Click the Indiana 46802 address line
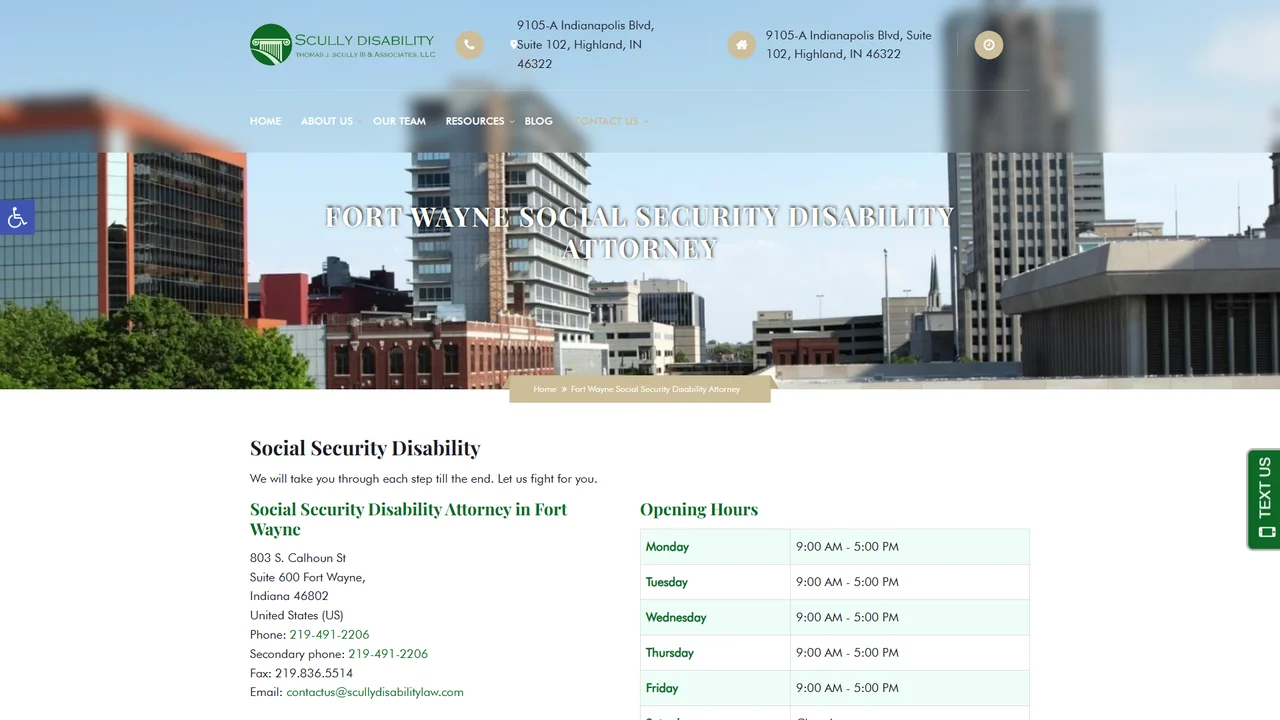 [289, 596]
